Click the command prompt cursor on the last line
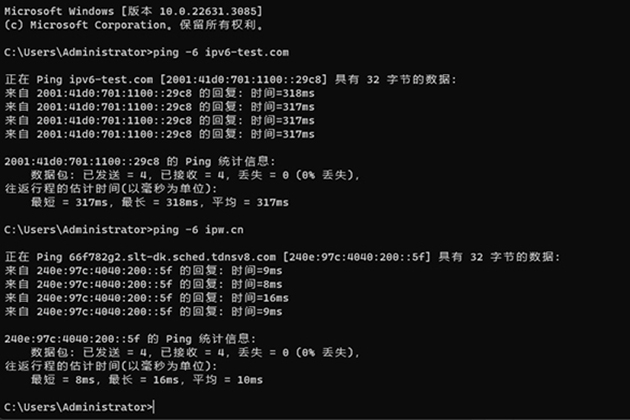 (154, 407)
